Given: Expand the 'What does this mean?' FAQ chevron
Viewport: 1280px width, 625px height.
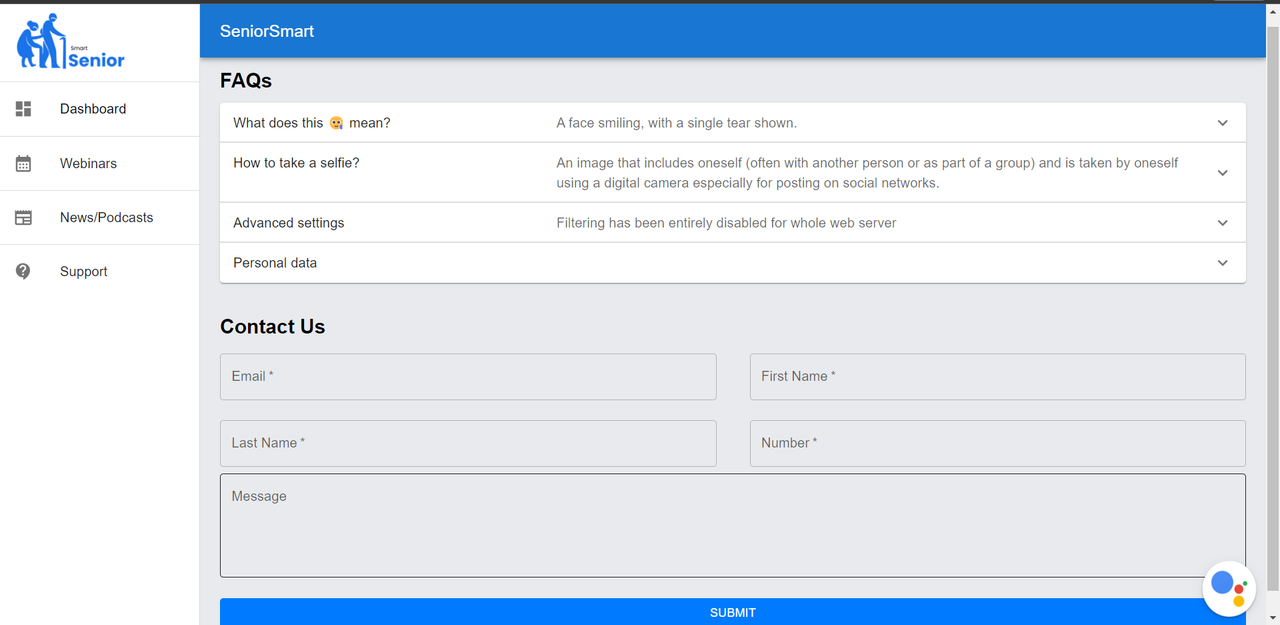Looking at the screenshot, I should point(1222,123).
